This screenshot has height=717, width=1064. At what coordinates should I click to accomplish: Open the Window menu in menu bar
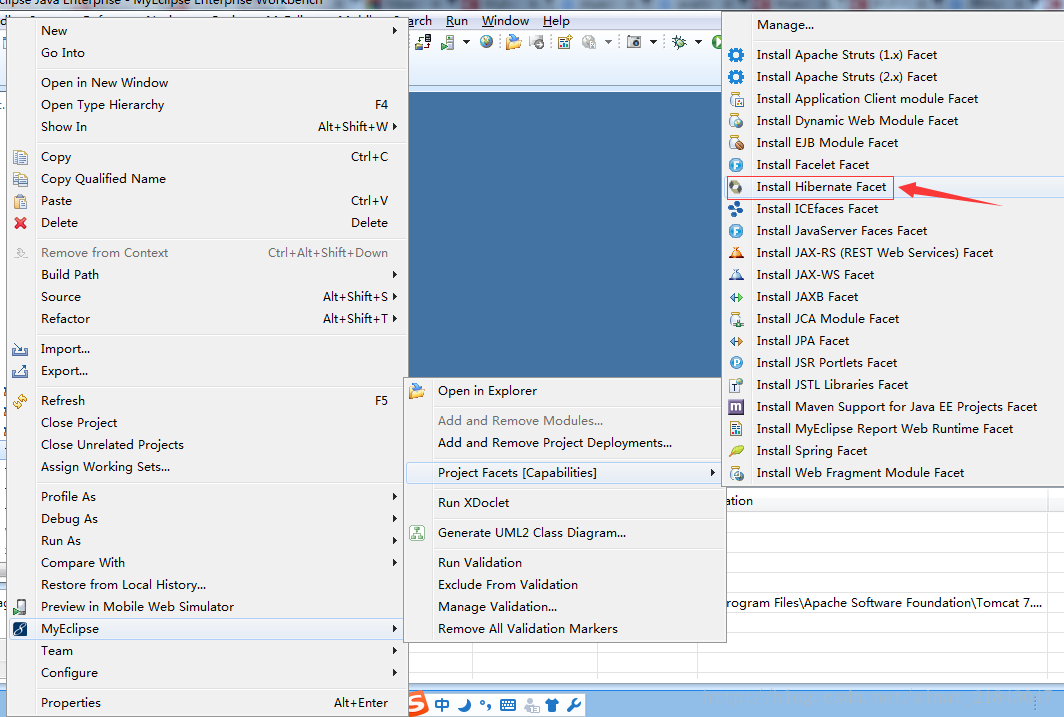point(506,21)
